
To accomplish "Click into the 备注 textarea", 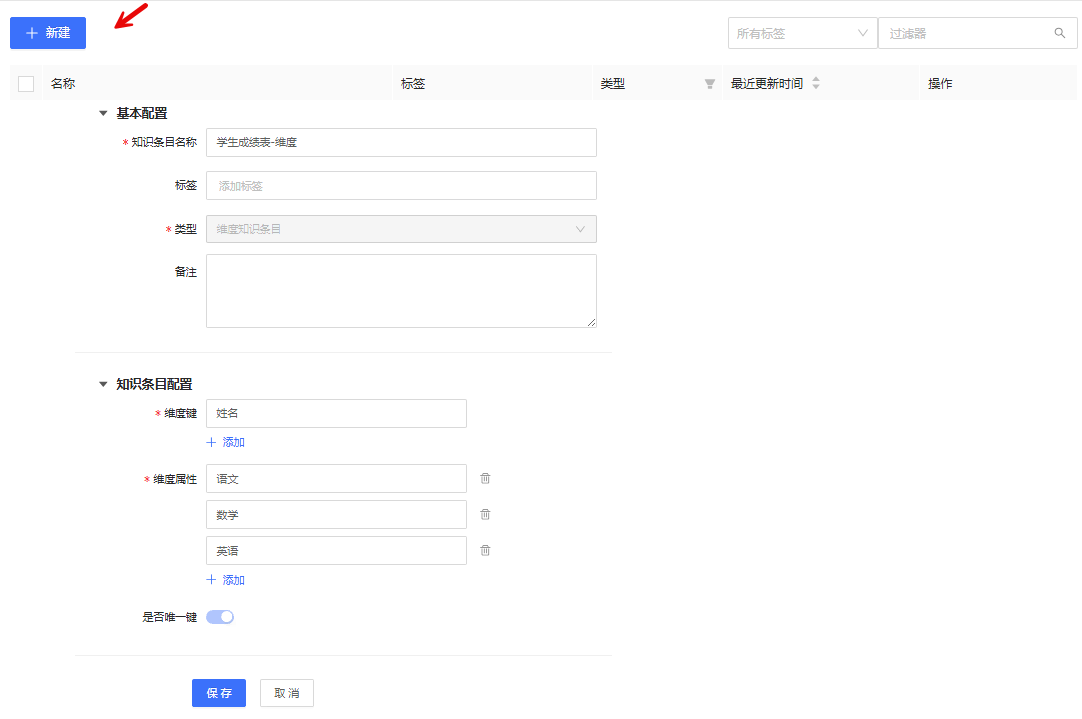I will point(401,291).
